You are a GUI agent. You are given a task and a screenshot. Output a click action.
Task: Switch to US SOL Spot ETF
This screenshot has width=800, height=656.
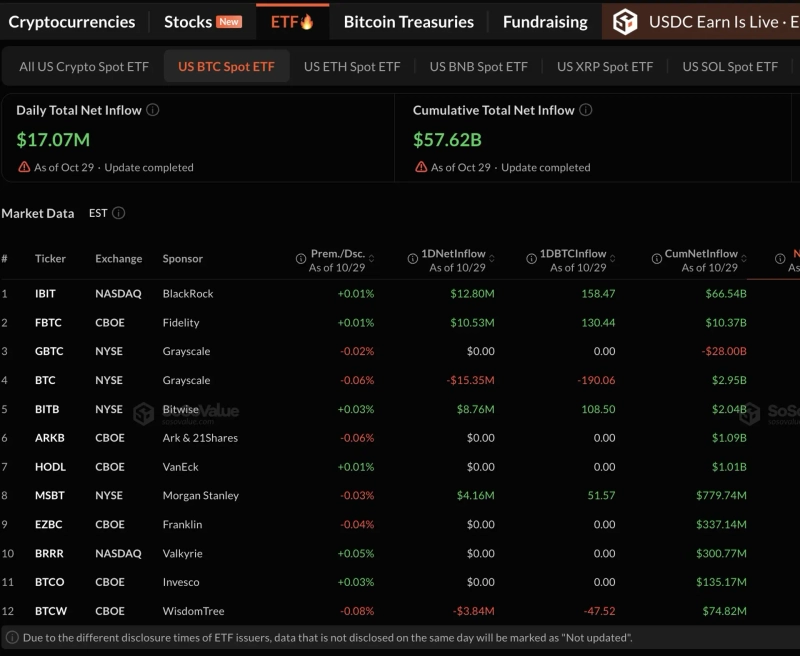(730, 67)
